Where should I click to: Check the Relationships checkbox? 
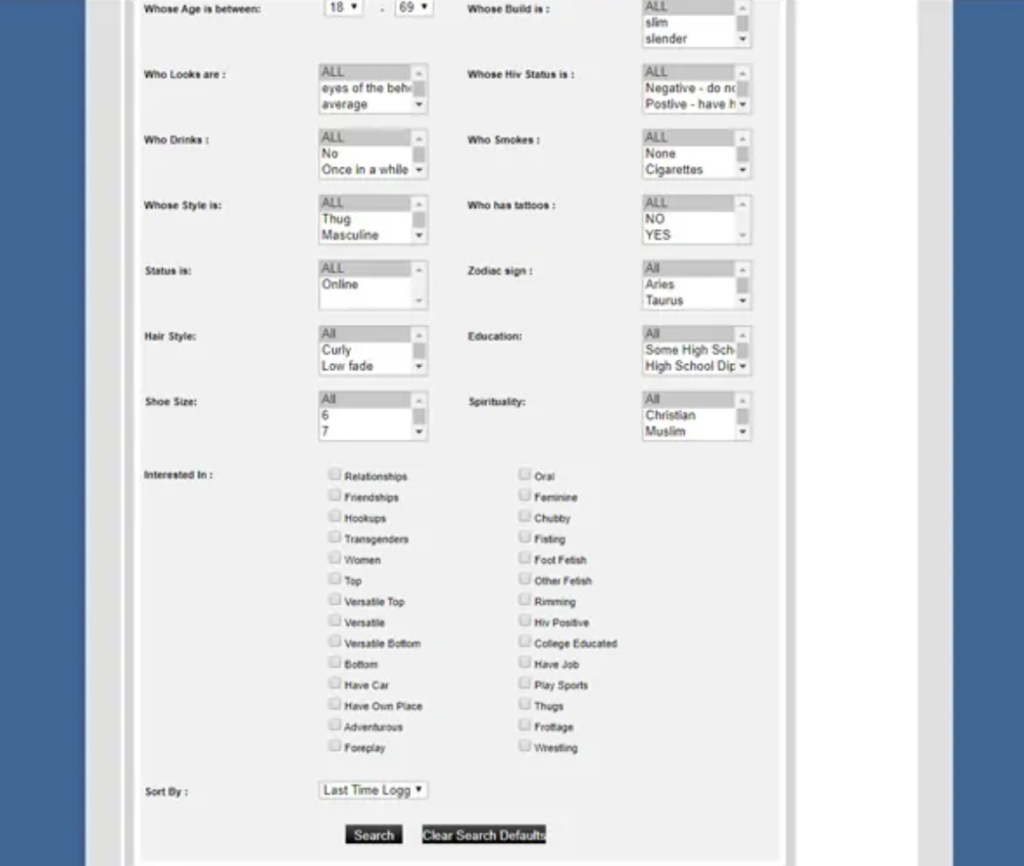pyautogui.click(x=335, y=476)
